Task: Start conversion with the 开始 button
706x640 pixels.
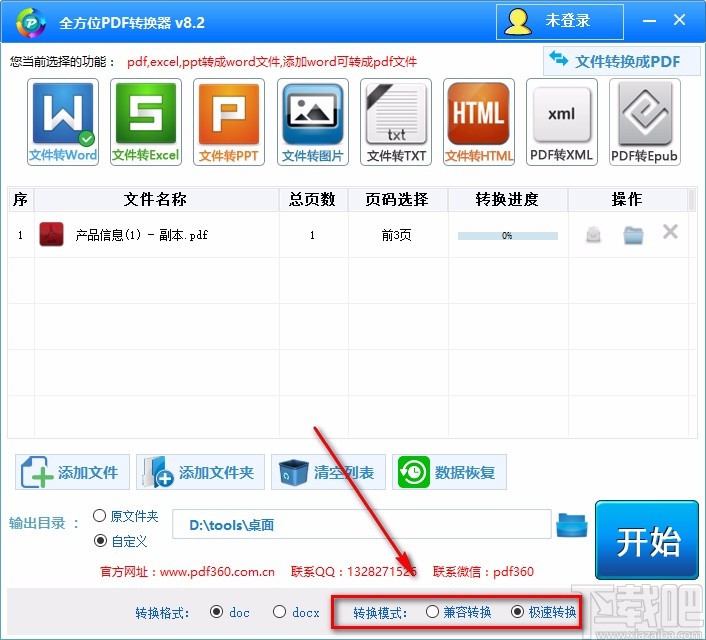Action: (x=647, y=540)
